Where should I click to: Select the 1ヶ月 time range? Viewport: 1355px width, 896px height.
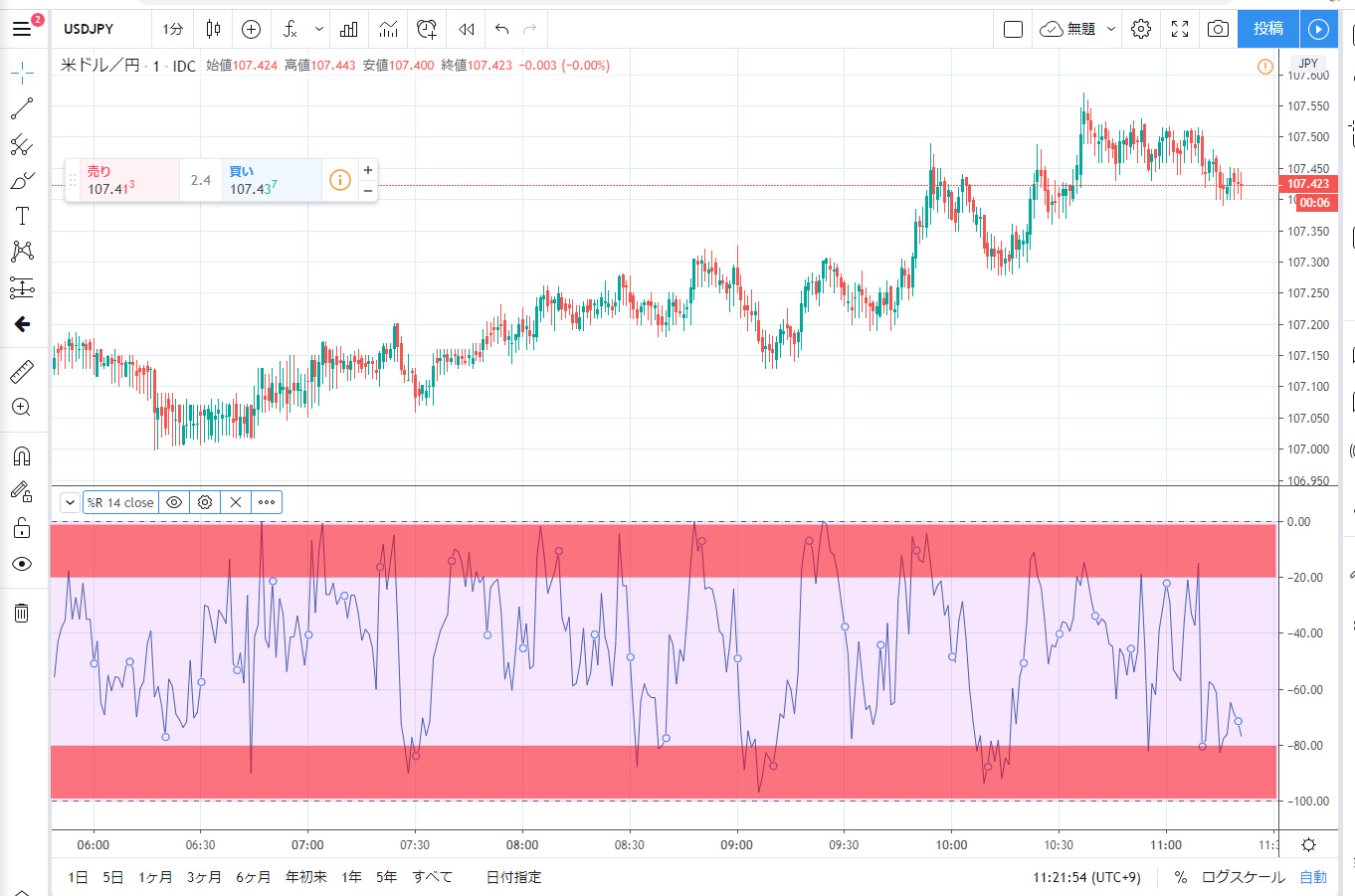point(155,877)
